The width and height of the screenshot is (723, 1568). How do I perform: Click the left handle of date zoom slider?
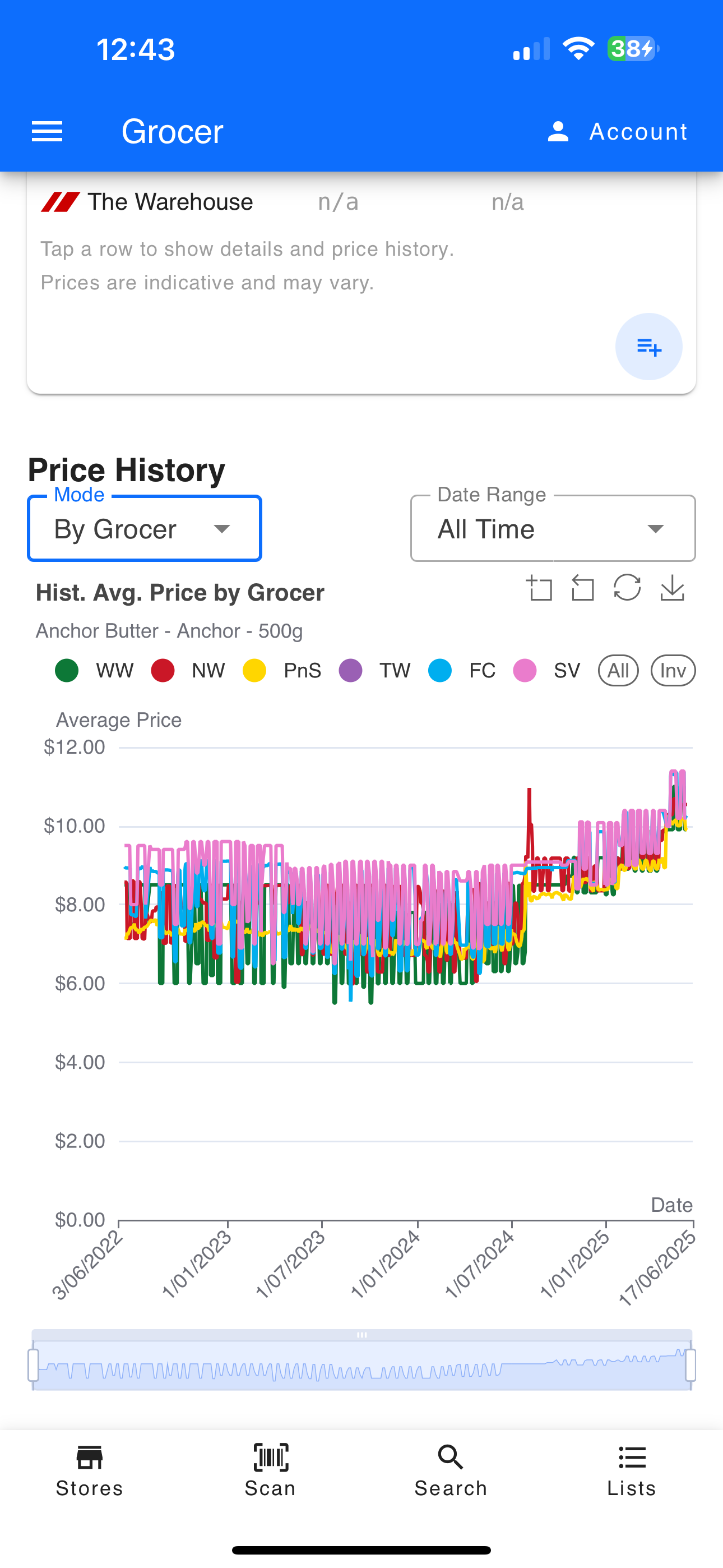tap(34, 1364)
